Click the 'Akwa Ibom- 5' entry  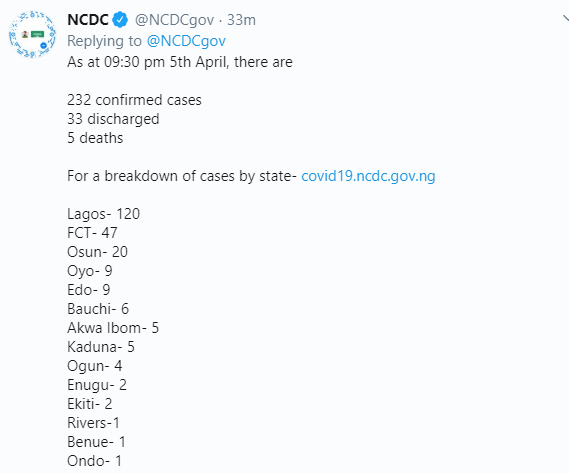[x=113, y=328]
